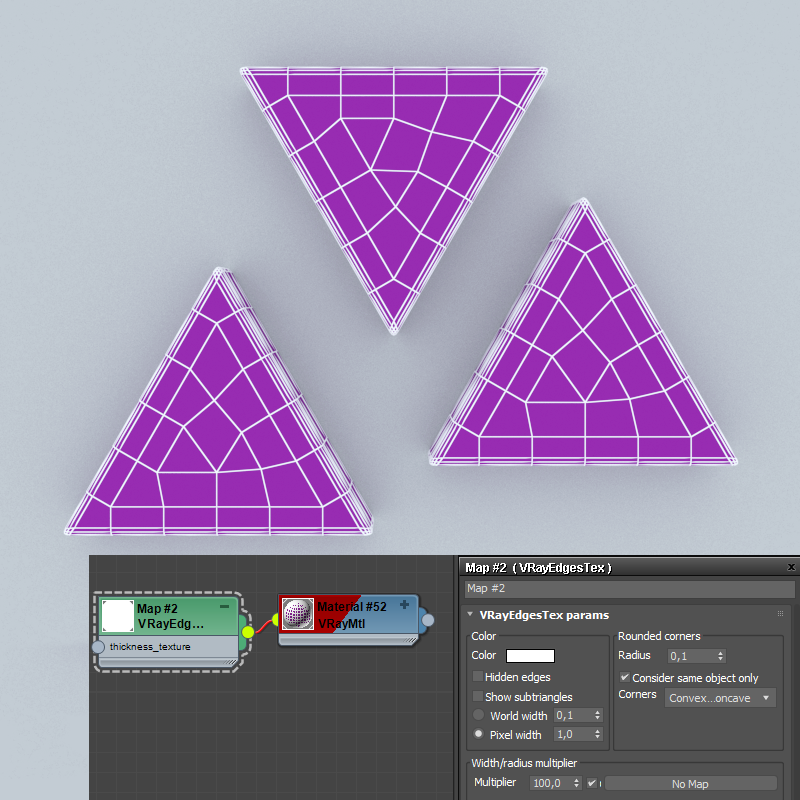Select the World width radio button
Viewport: 800px width, 800px height.
pyautogui.click(x=478, y=715)
